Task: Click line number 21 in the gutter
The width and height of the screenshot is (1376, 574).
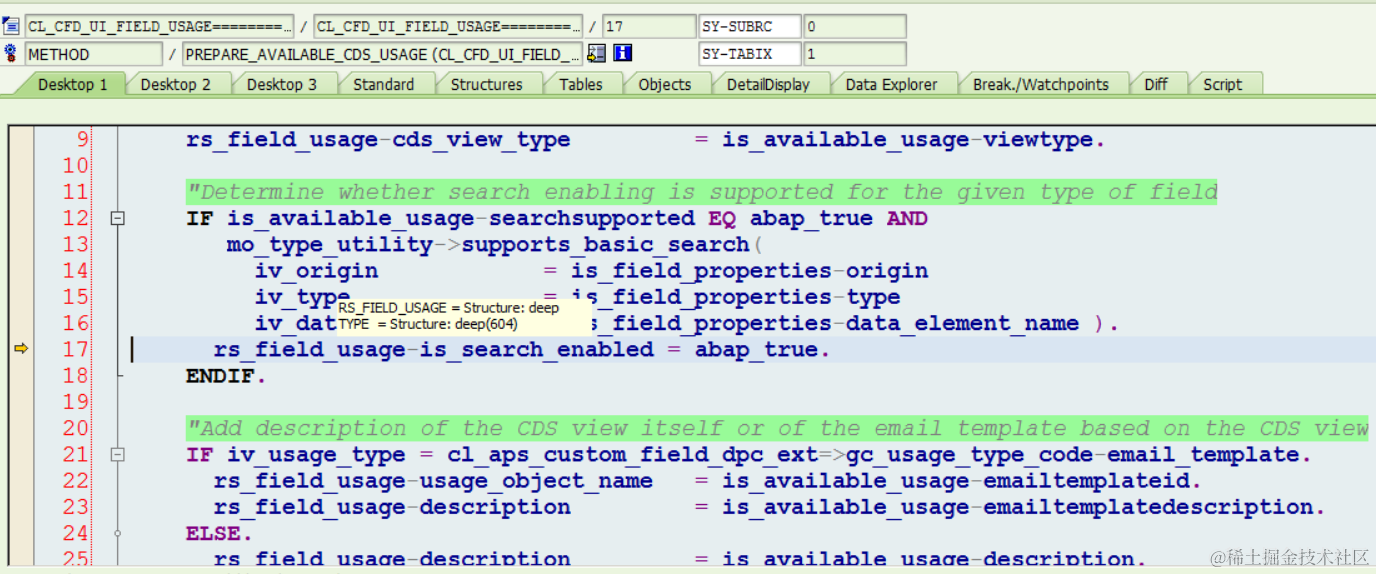Action: coord(75,455)
